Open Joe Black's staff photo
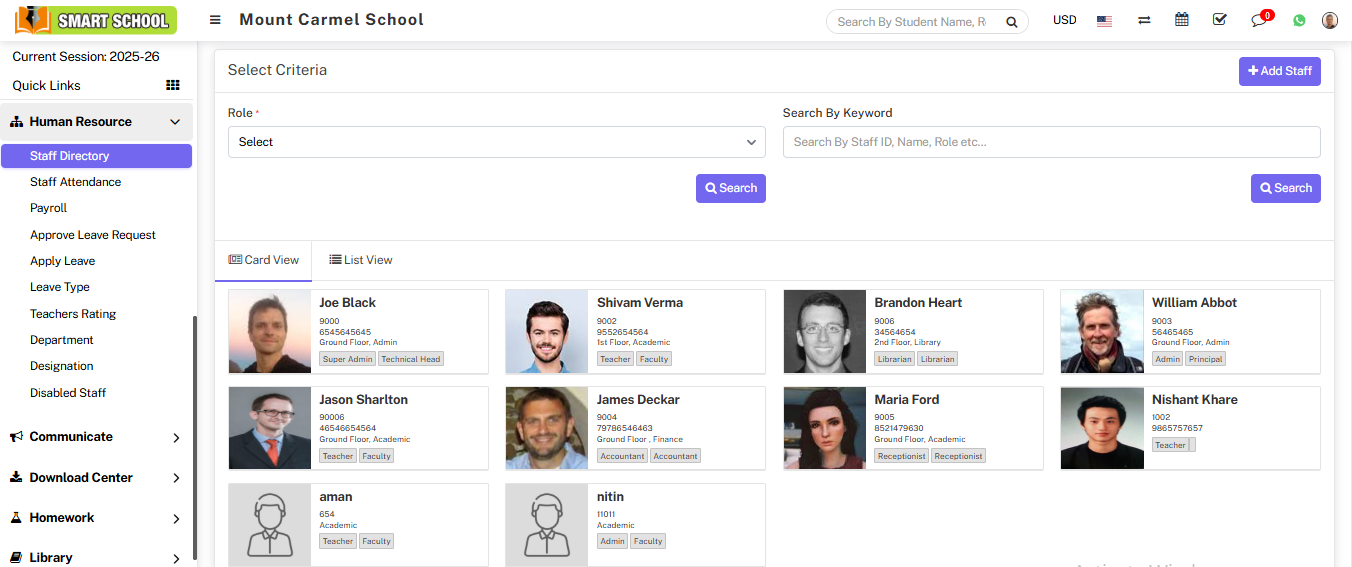 pos(270,331)
